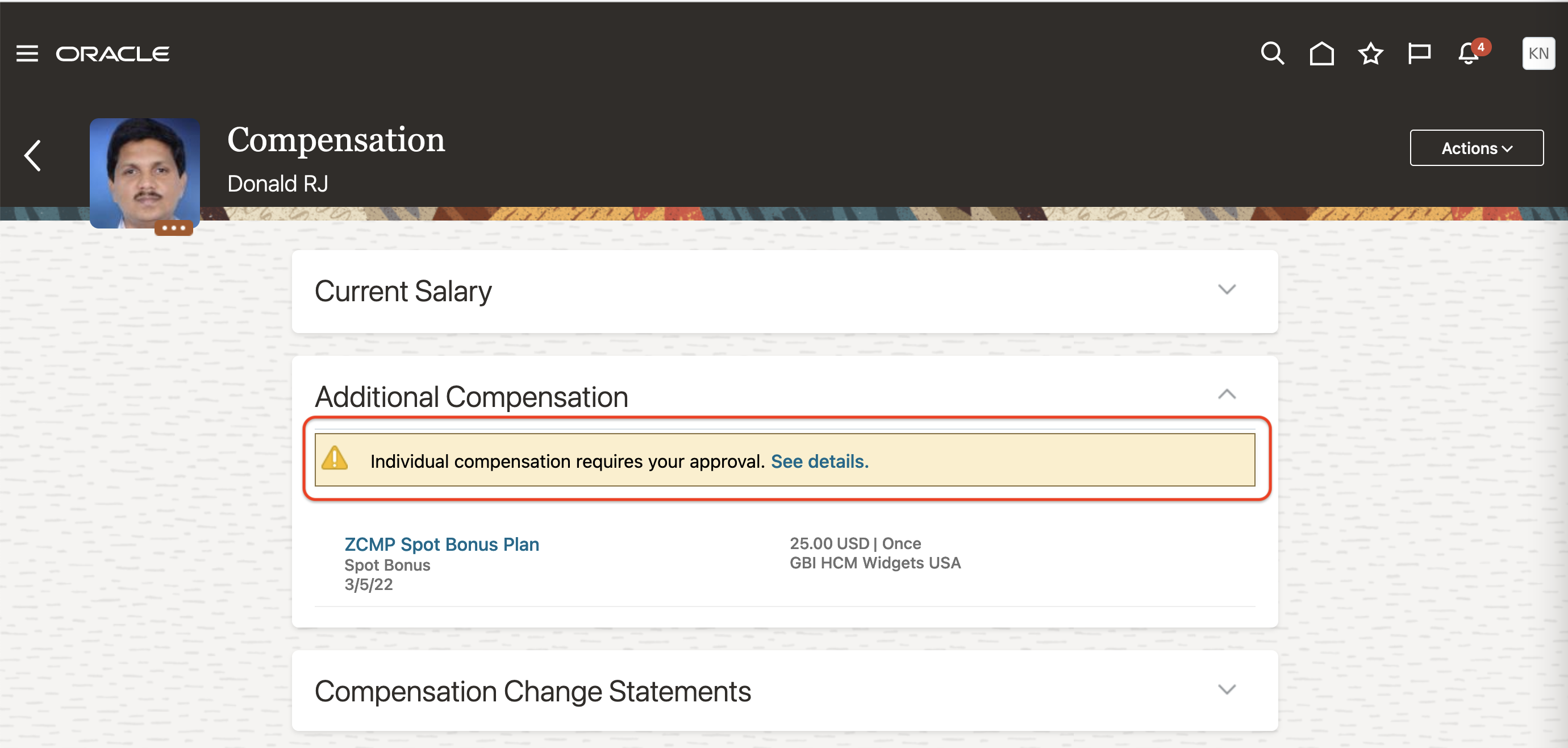Expand the Current Salary section

click(1227, 289)
